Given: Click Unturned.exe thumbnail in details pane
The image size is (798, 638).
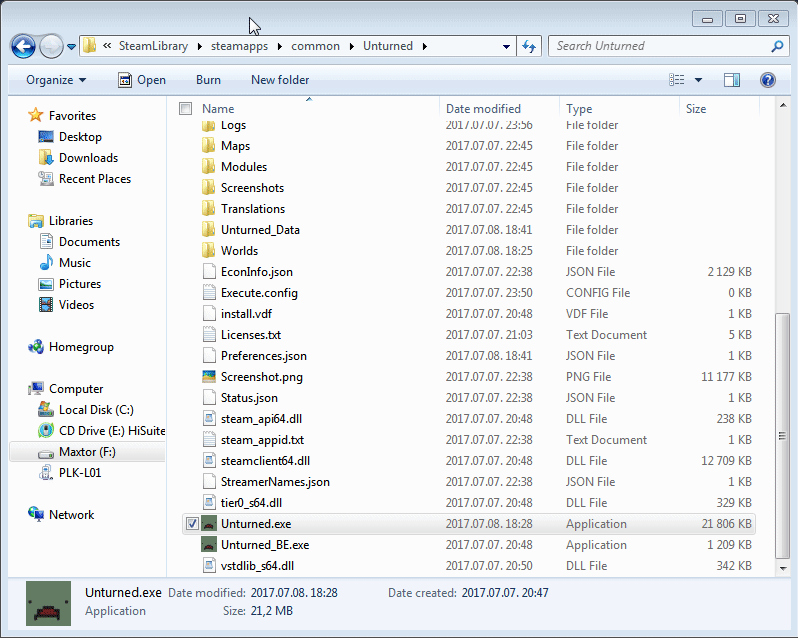Looking at the screenshot, I should 48,603.
